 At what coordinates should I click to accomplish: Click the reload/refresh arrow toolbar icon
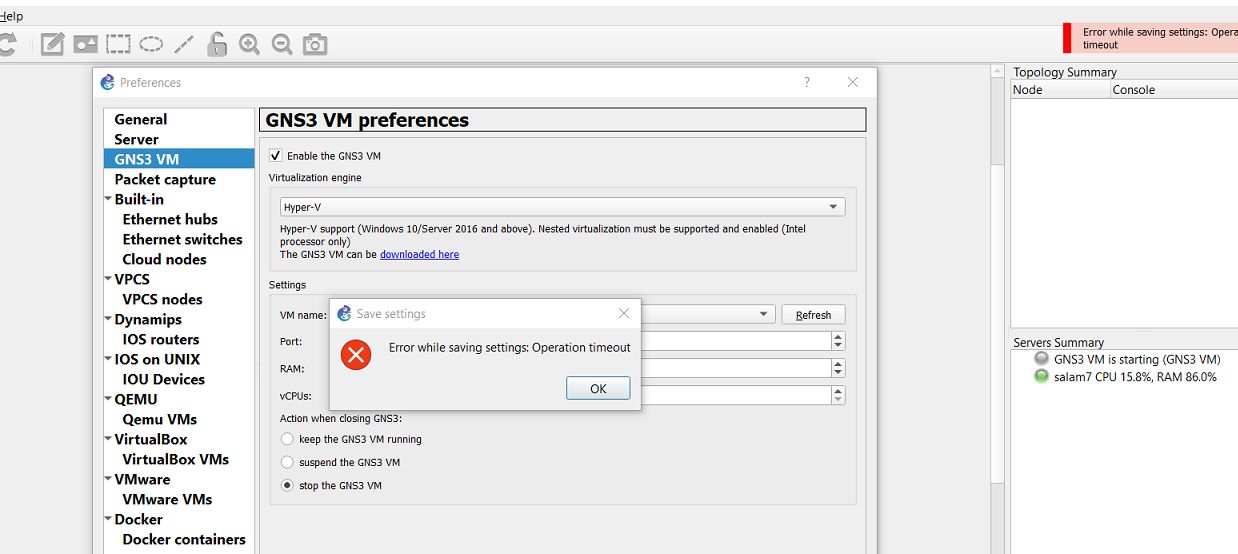7,44
